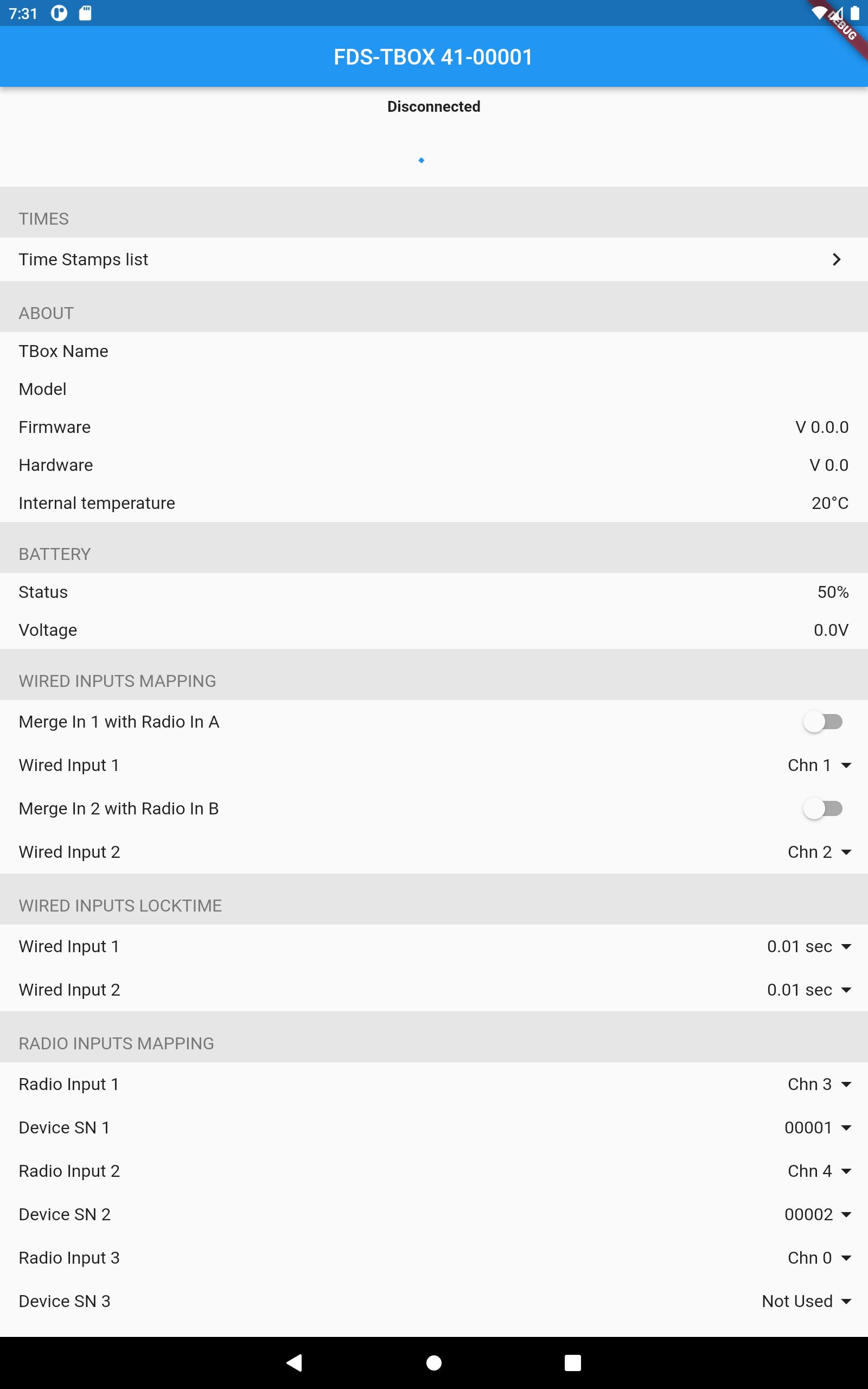Tap the SD card status bar icon
This screenshot has height=1389, width=868.
pyautogui.click(x=85, y=13)
